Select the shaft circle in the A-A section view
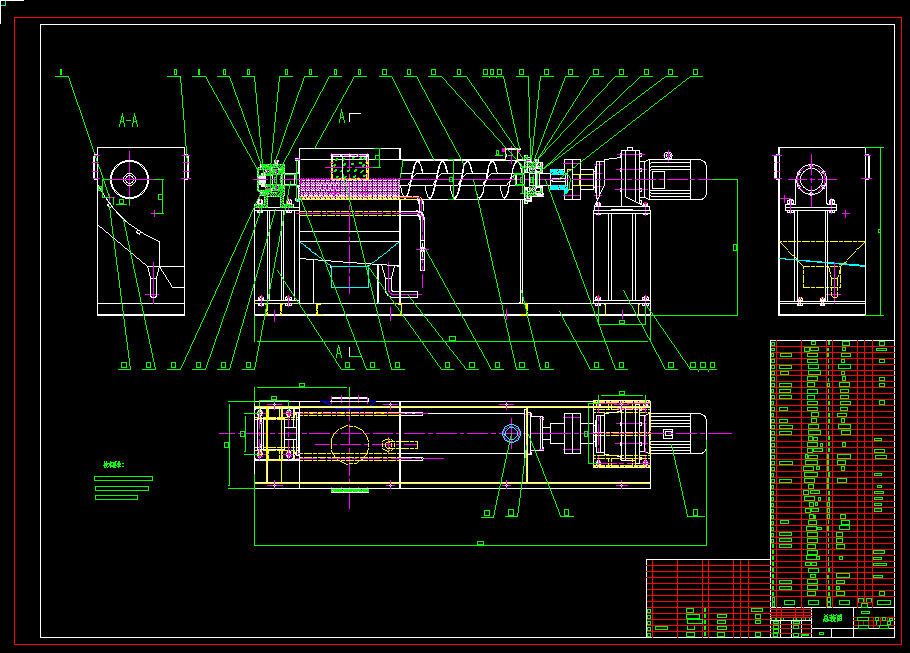The image size is (910, 653). tap(129, 179)
